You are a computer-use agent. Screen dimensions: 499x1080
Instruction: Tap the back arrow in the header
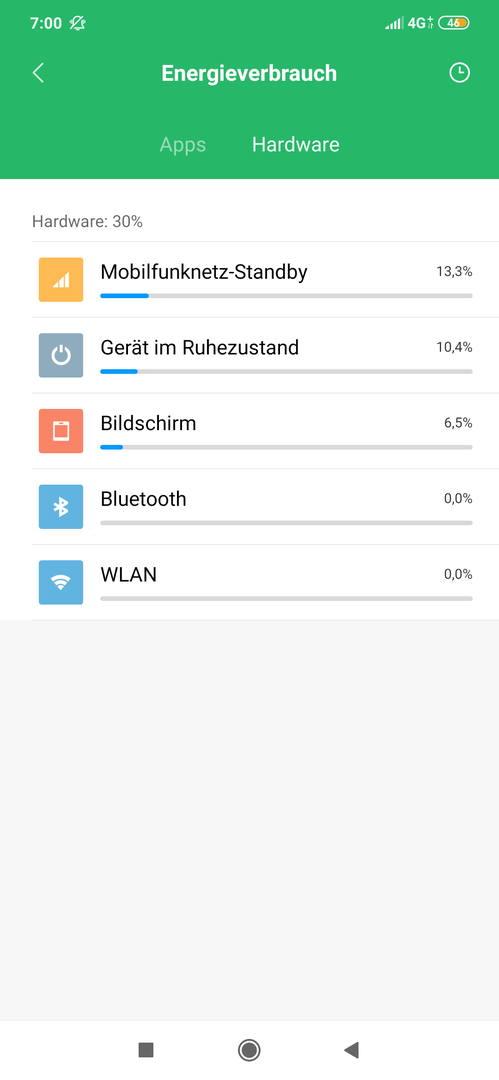coord(39,72)
